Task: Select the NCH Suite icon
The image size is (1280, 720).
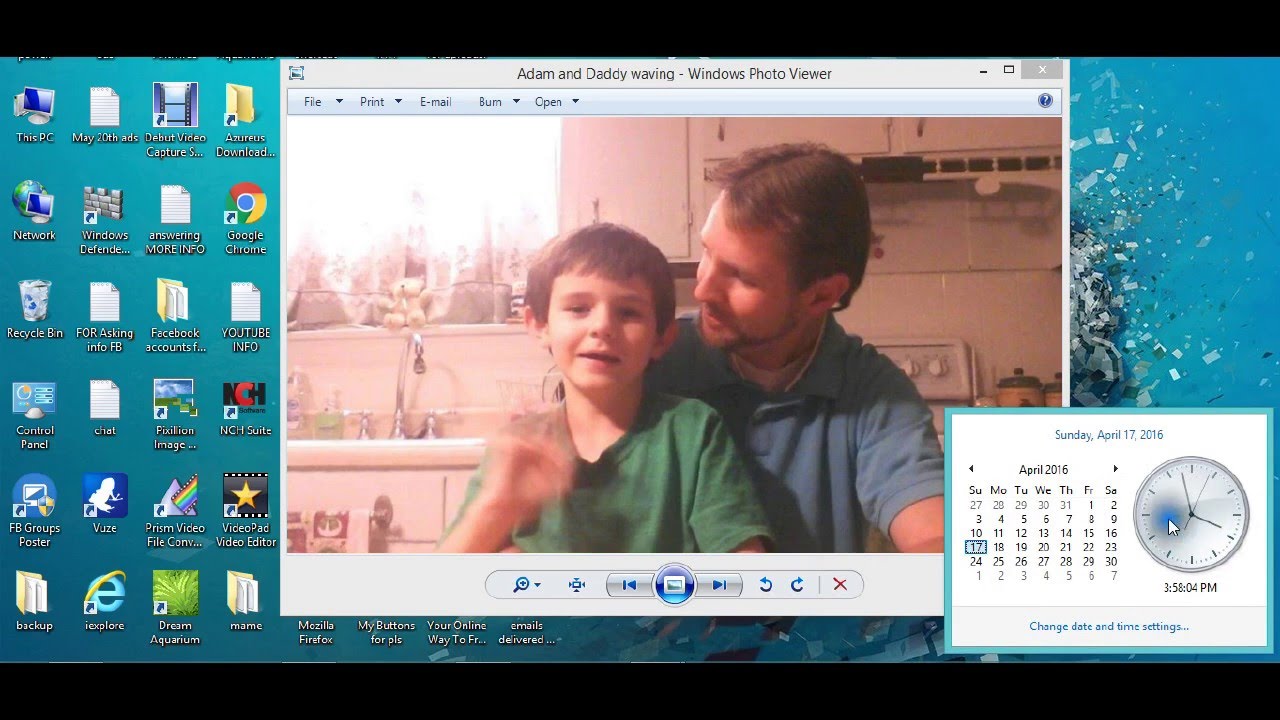Action: point(245,408)
